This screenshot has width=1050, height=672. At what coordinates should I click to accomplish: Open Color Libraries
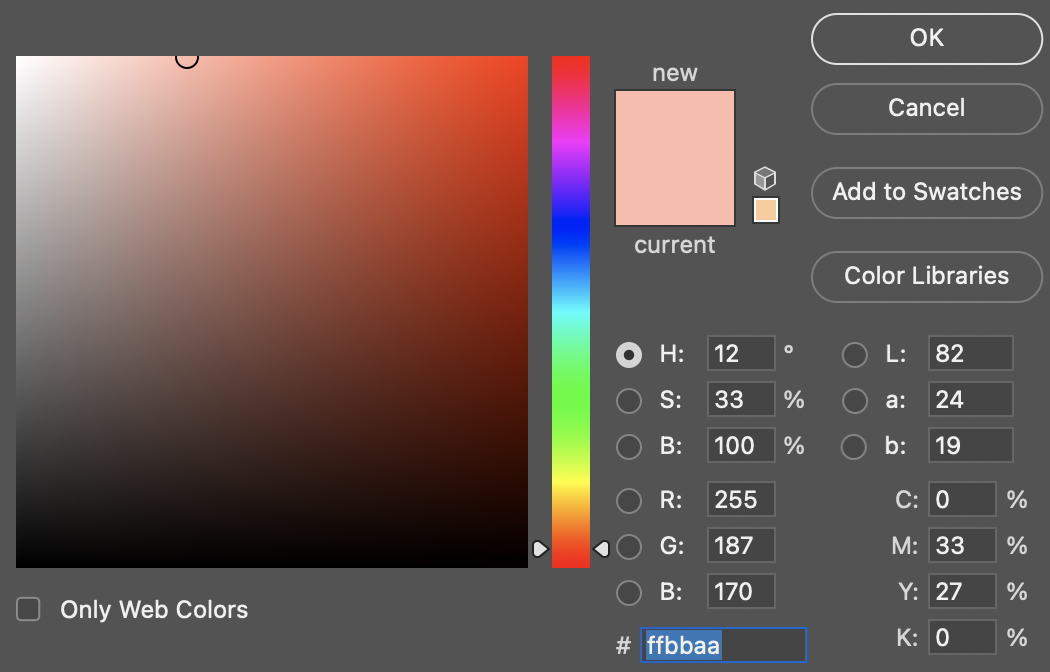click(926, 277)
